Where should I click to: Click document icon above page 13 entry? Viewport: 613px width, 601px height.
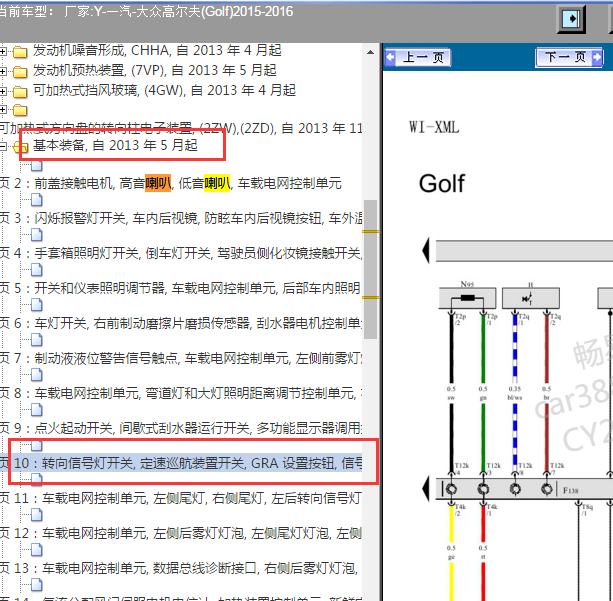[37, 550]
